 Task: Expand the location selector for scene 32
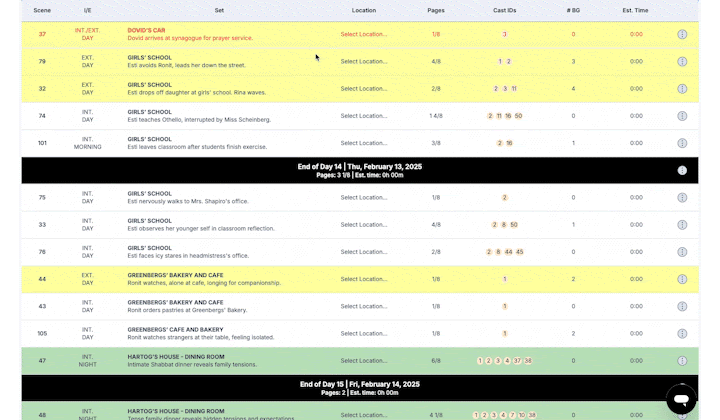(x=363, y=89)
